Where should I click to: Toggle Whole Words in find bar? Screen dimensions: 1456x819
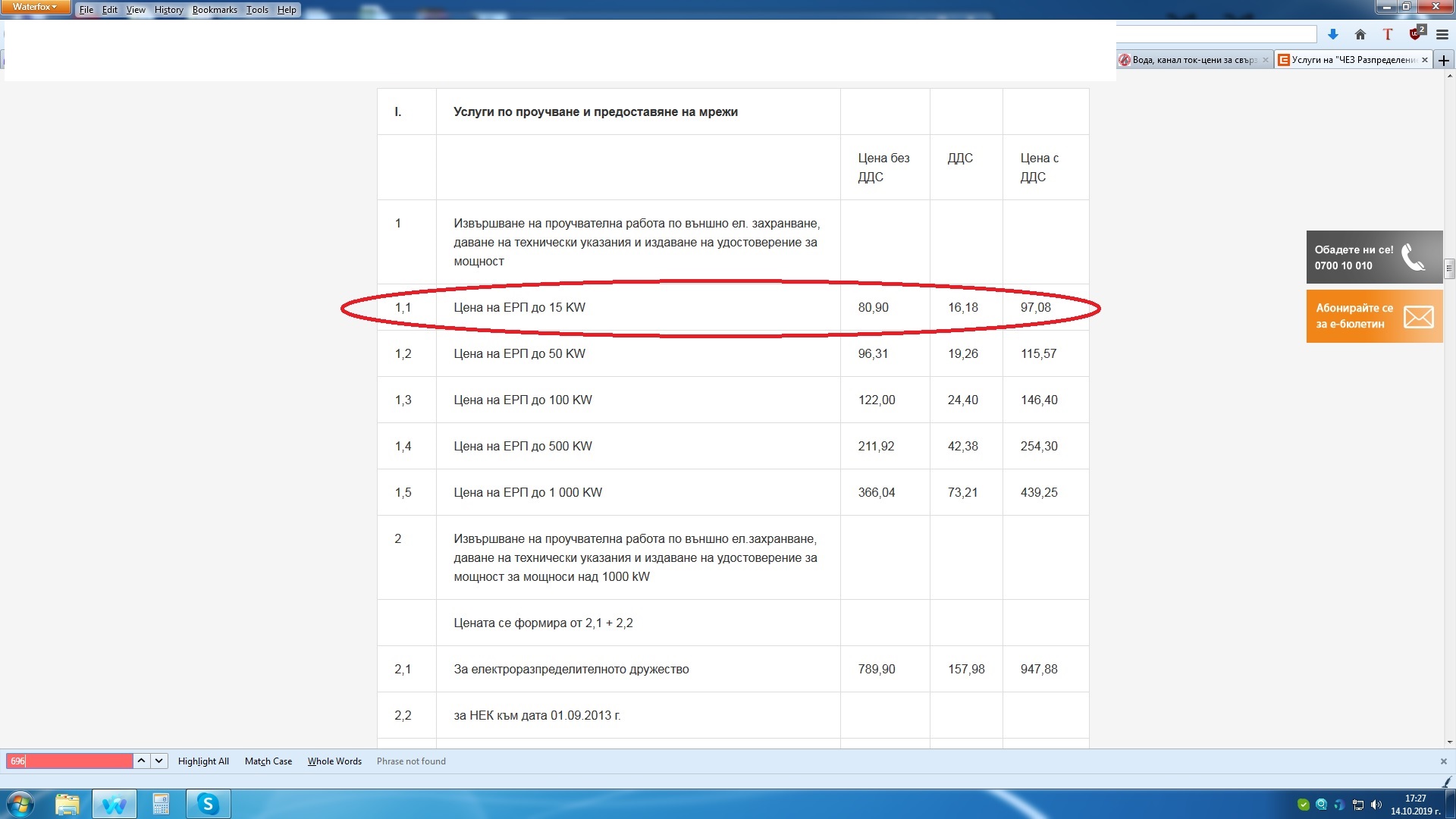pos(334,761)
